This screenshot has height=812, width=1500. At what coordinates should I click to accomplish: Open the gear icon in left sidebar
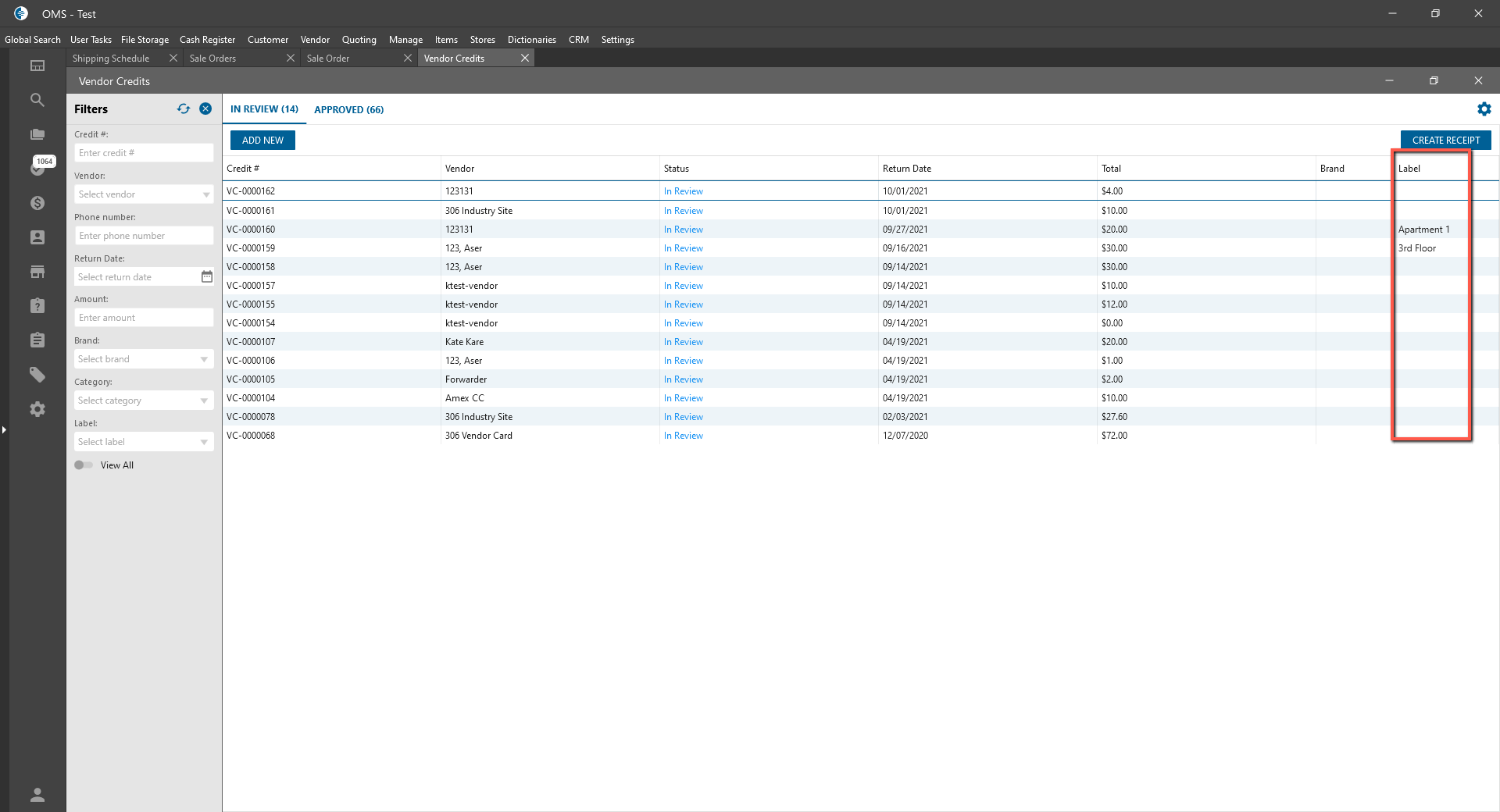click(37, 409)
